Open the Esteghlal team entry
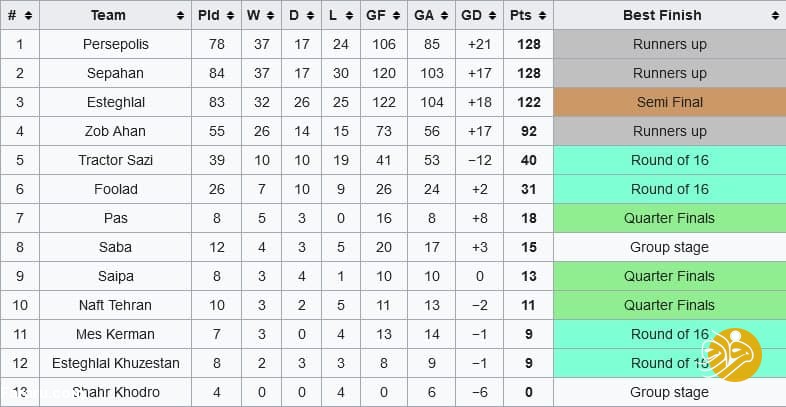The height and width of the screenshot is (407, 786). coord(116,102)
